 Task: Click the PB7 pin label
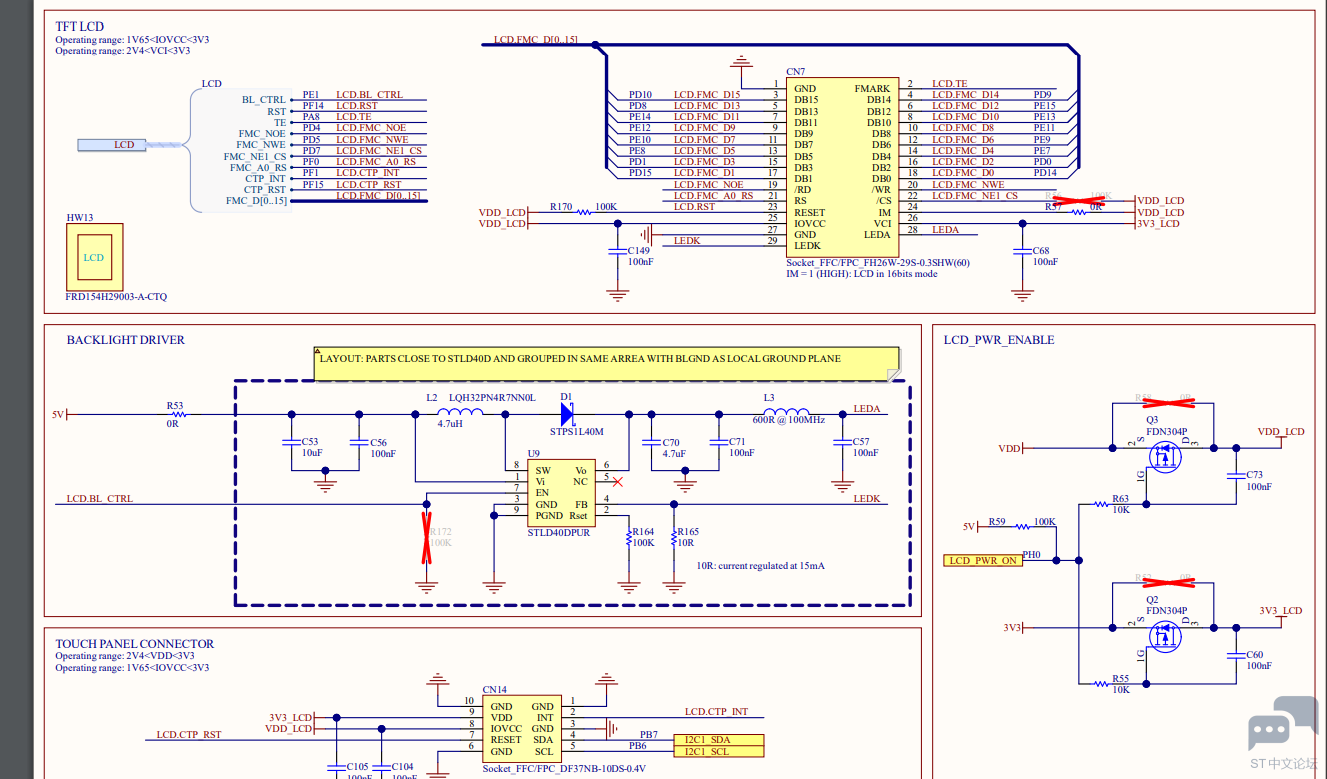click(649, 735)
